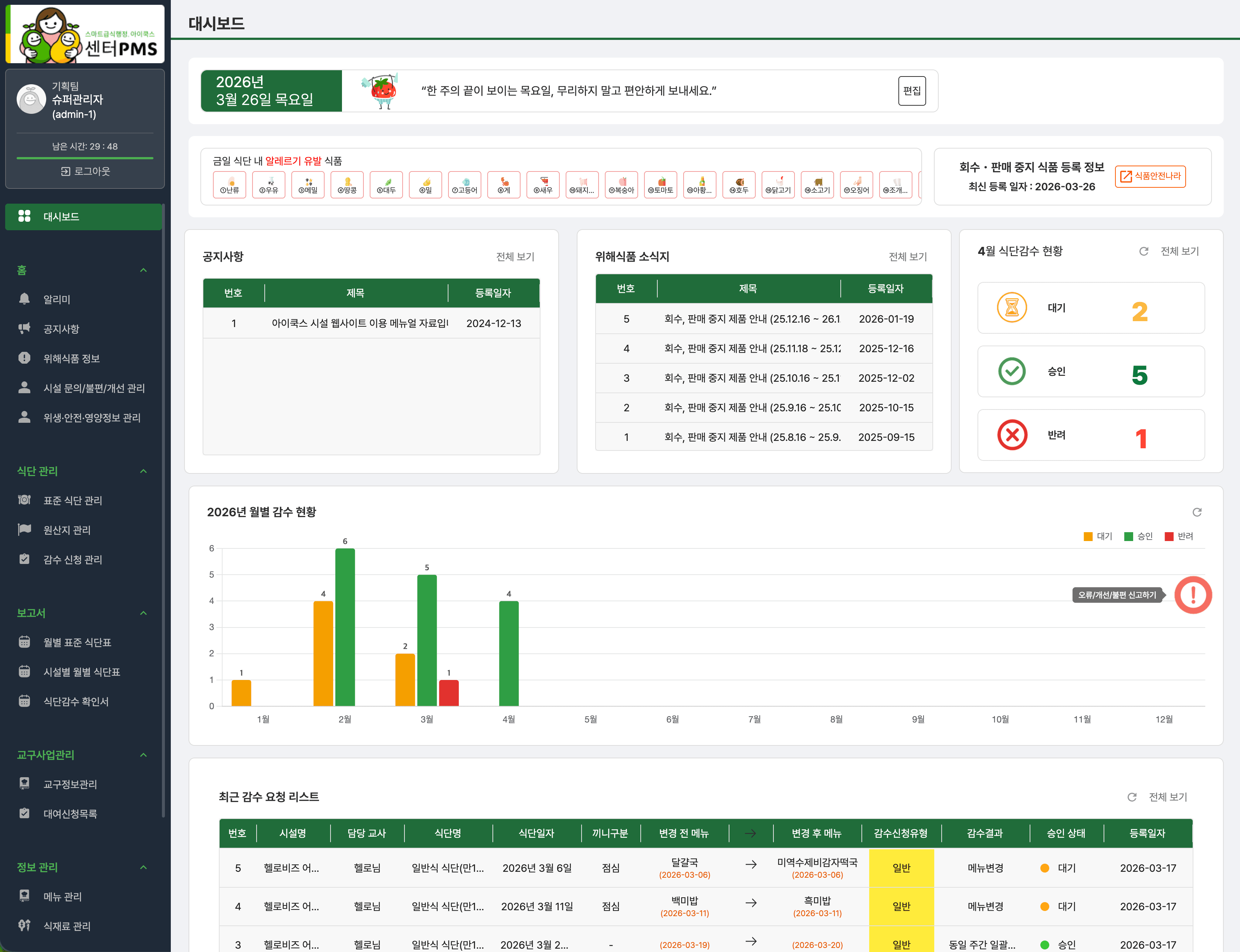Open the 대기 hourglass status card
The height and width of the screenshot is (952, 1240).
click(1091, 308)
